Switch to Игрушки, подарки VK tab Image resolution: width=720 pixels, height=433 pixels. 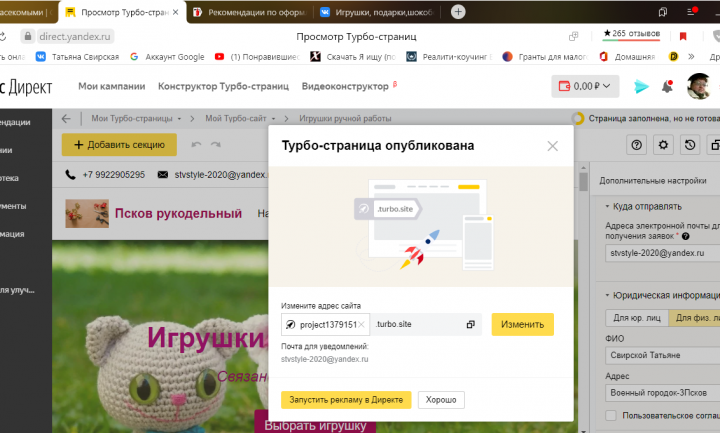click(378, 12)
